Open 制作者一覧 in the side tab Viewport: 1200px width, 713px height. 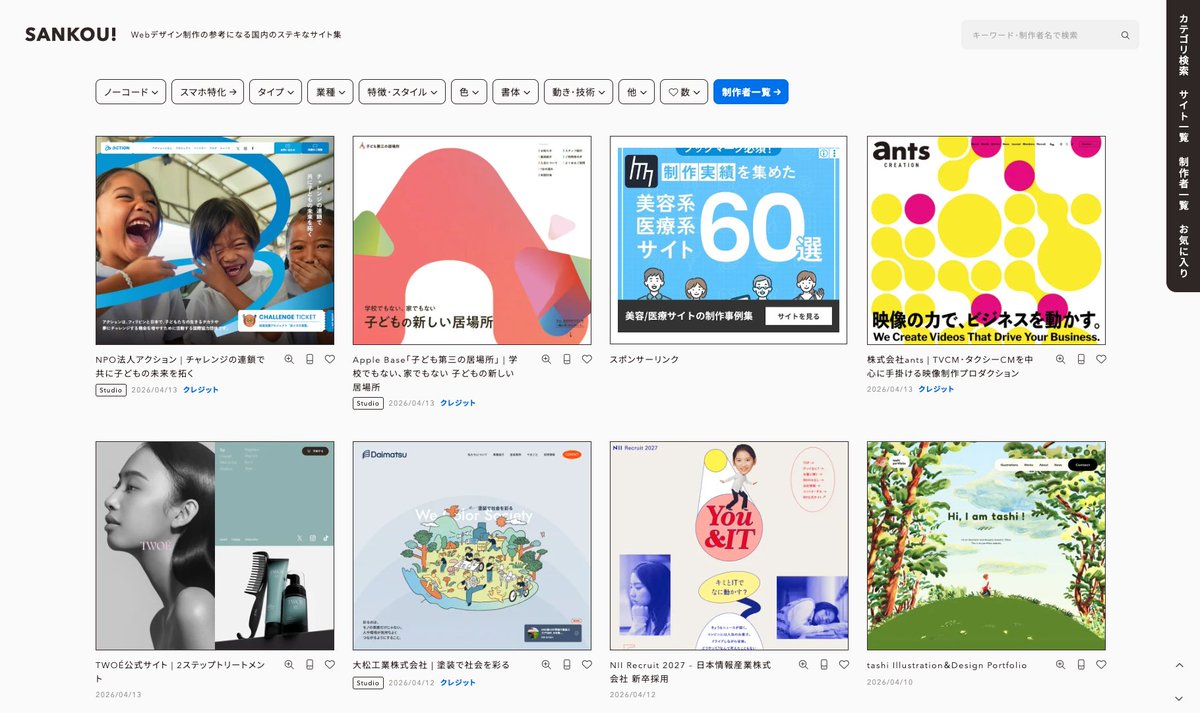(1184, 183)
